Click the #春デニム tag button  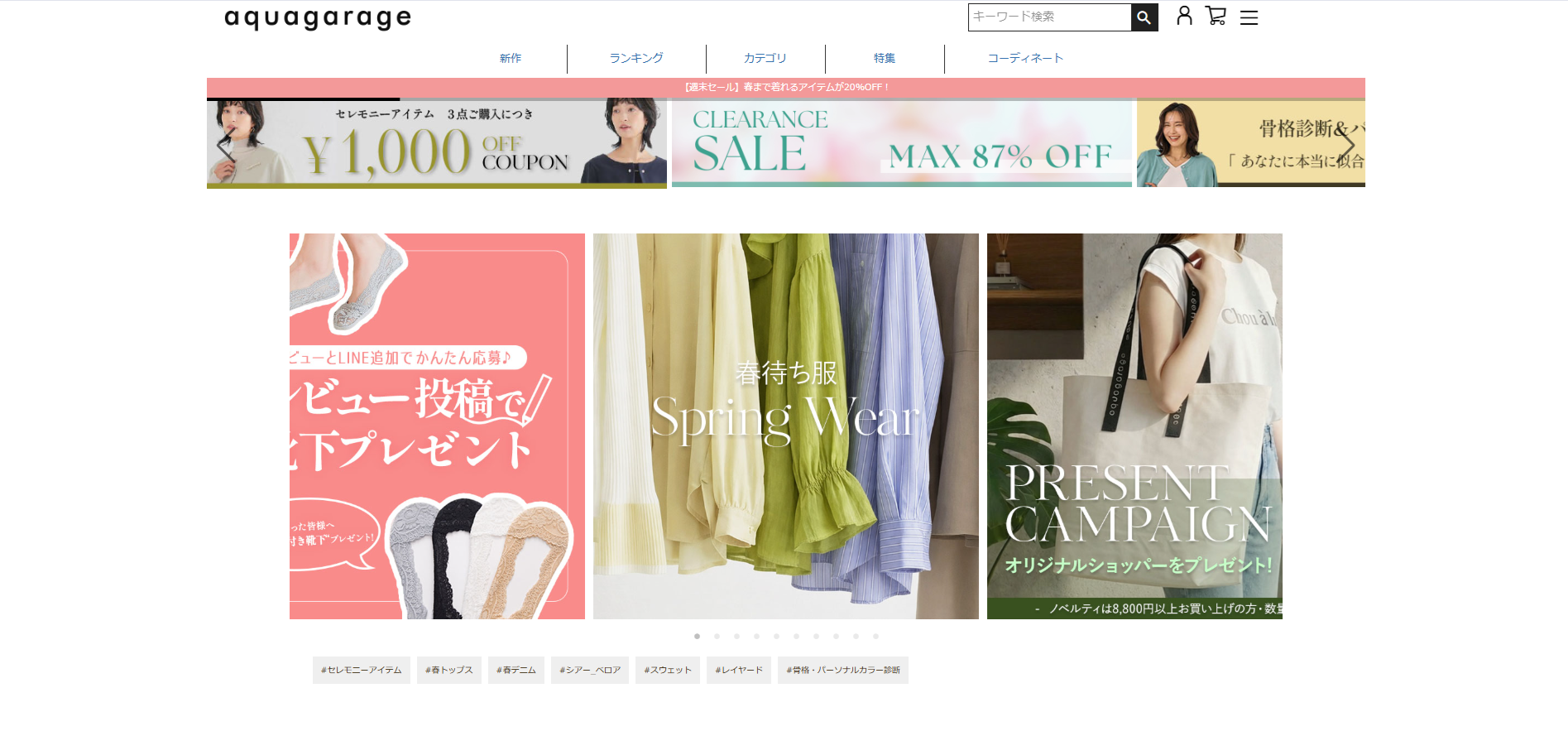point(515,670)
